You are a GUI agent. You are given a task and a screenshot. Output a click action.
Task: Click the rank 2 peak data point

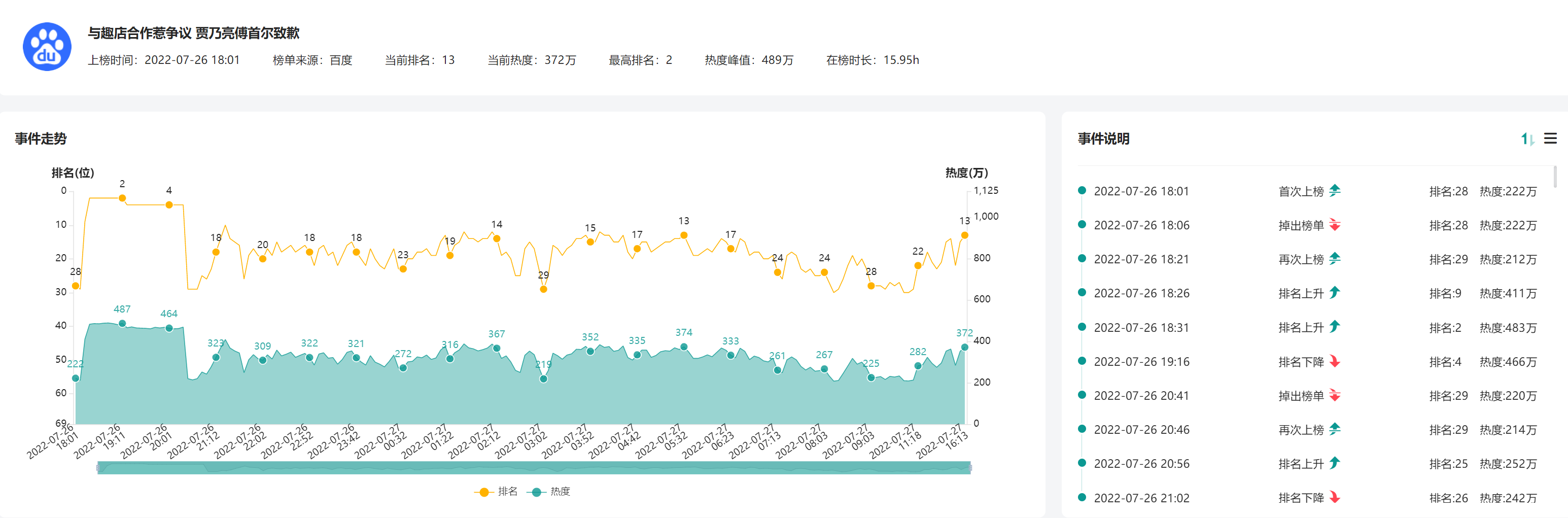click(122, 198)
